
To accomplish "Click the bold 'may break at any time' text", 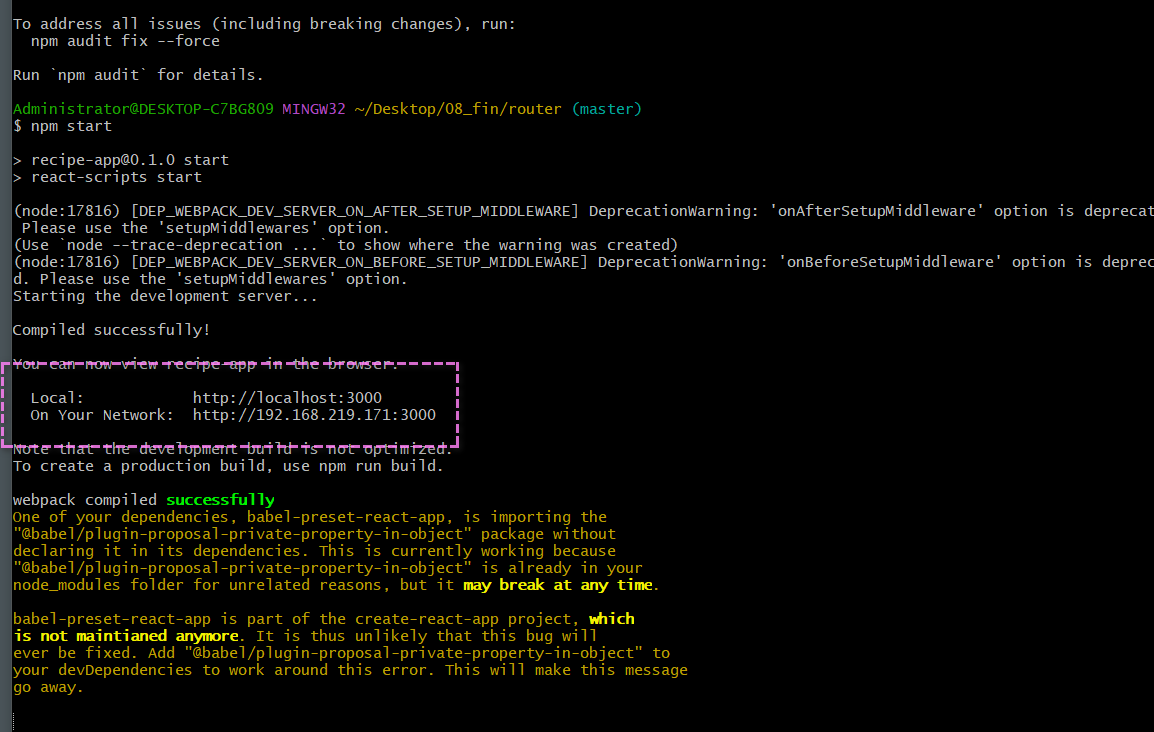I will pos(558,585).
